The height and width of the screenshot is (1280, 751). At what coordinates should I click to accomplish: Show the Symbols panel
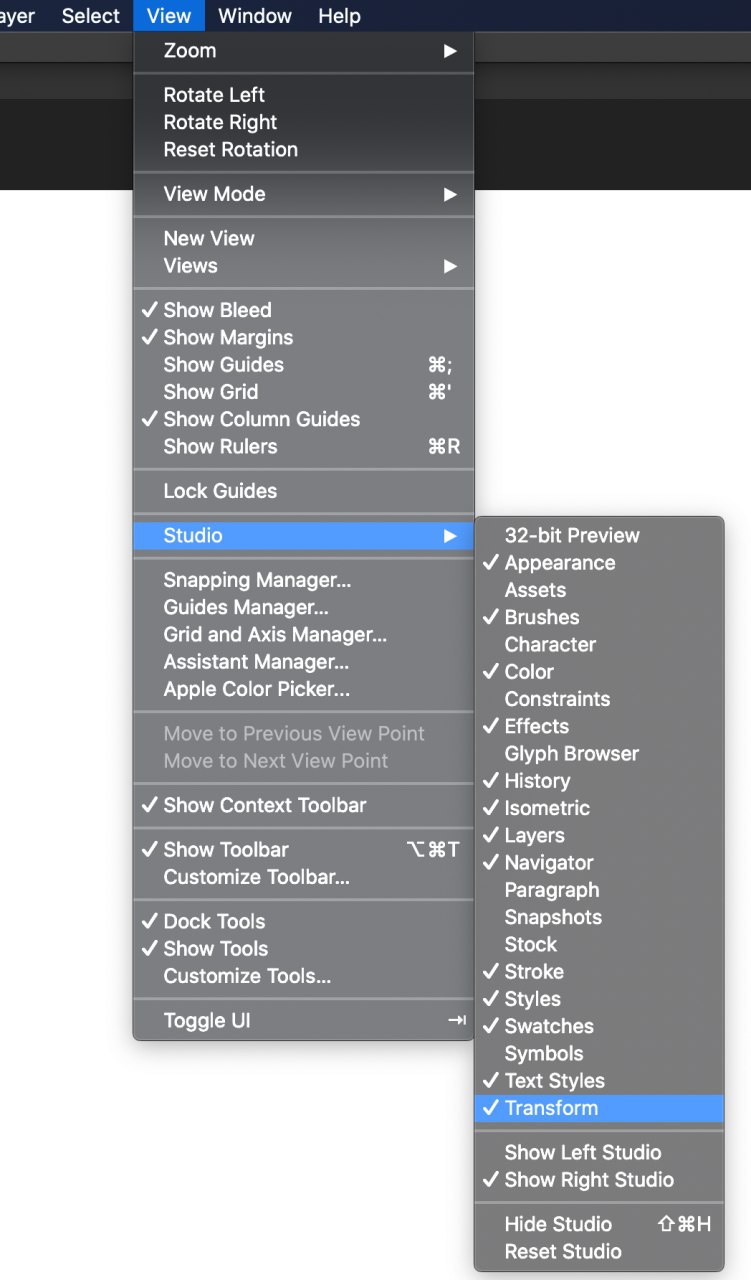[543, 1054]
